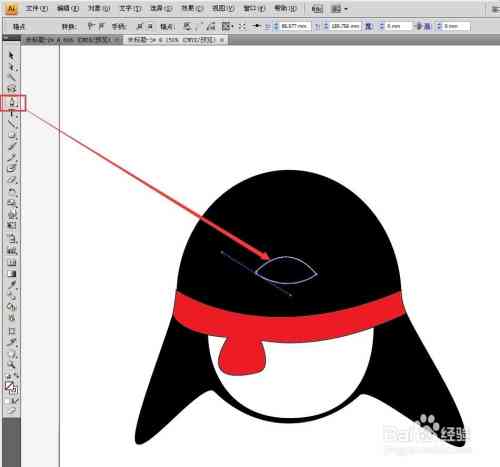Select the Line Segment tool
Viewport: 500px width, 467px height.
pyautogui.click(x=12, y=124)
